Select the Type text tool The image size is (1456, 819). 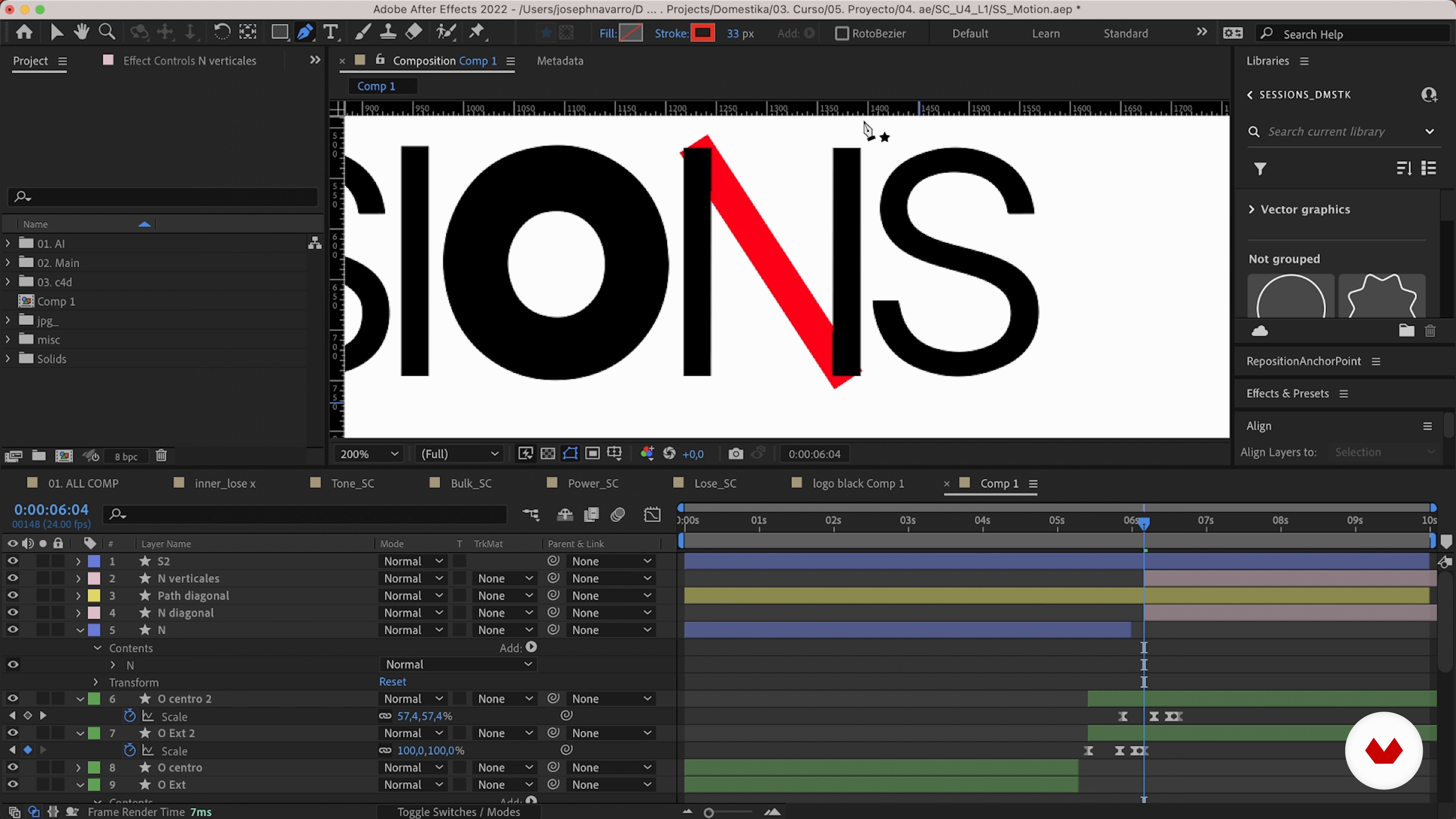point(331,32)
